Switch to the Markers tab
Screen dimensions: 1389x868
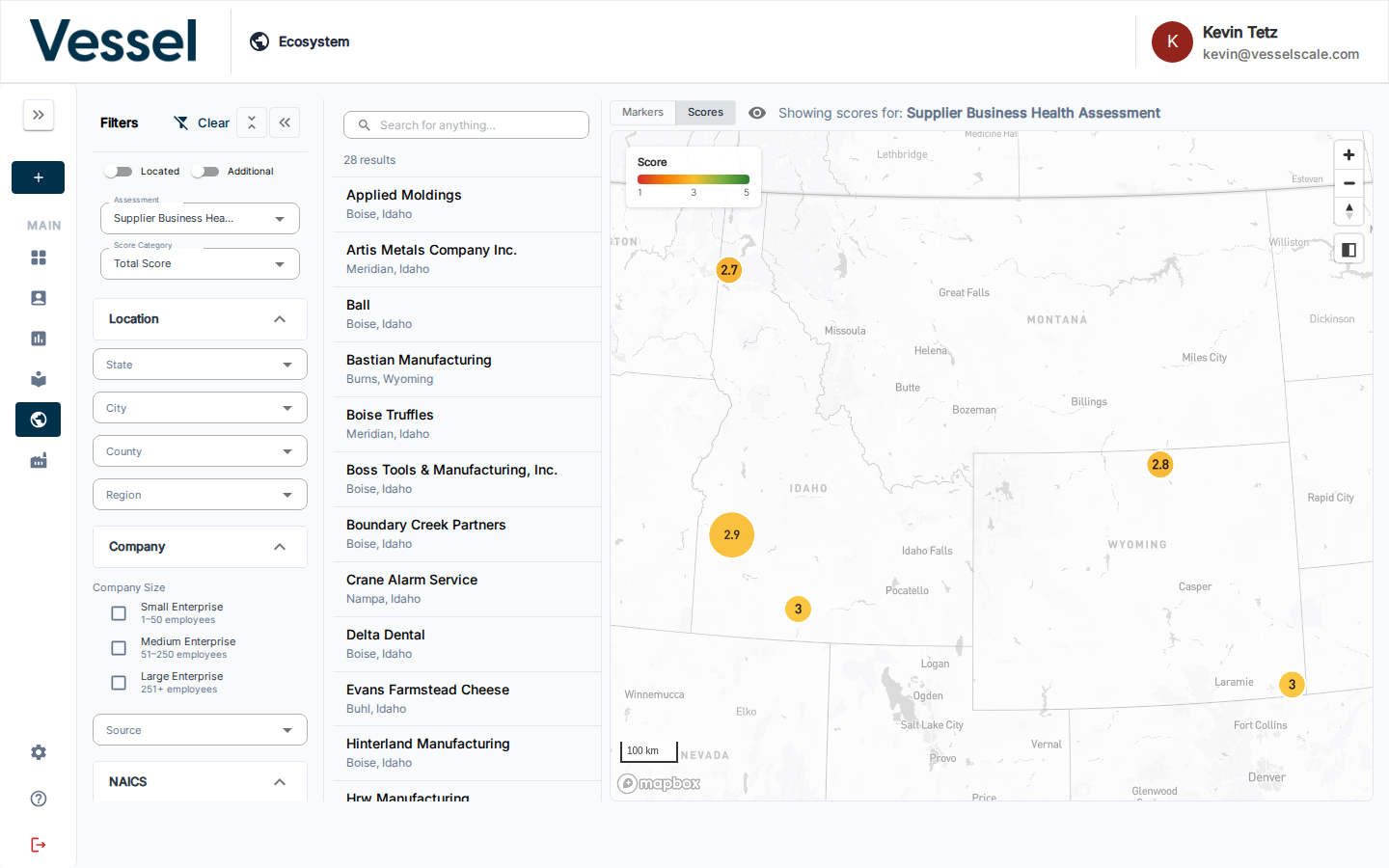coord(642,113)
